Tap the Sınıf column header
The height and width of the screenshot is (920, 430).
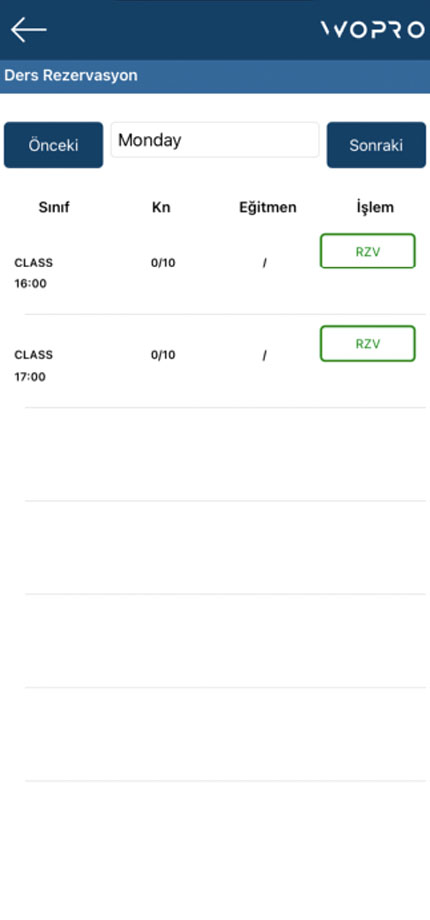tap(54, 207)
